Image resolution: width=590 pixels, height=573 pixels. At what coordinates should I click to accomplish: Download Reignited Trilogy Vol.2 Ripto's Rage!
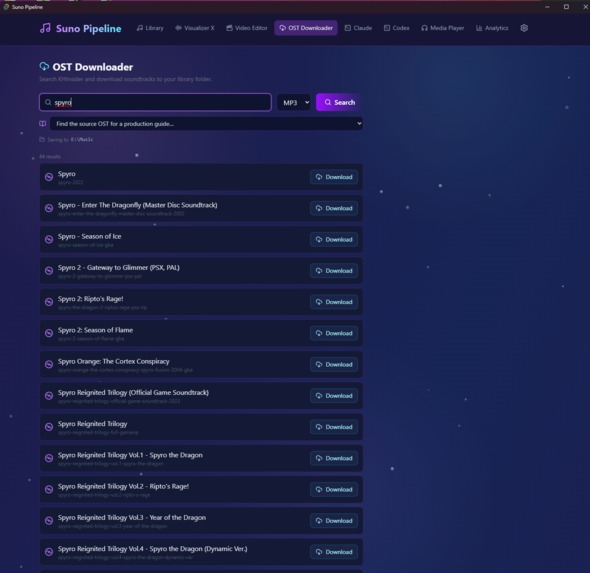334,489
